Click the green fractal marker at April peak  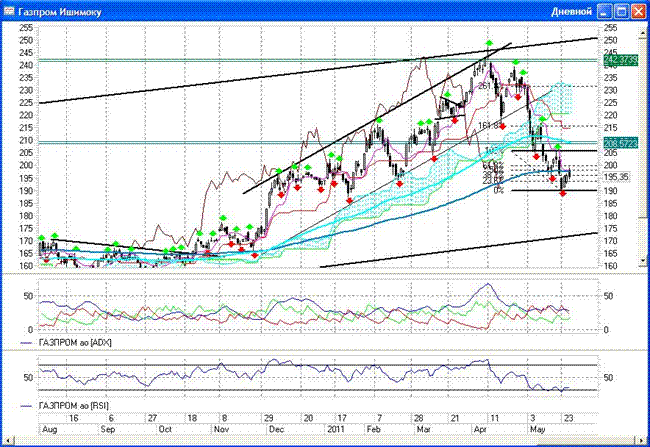click(x=489, y=43)
